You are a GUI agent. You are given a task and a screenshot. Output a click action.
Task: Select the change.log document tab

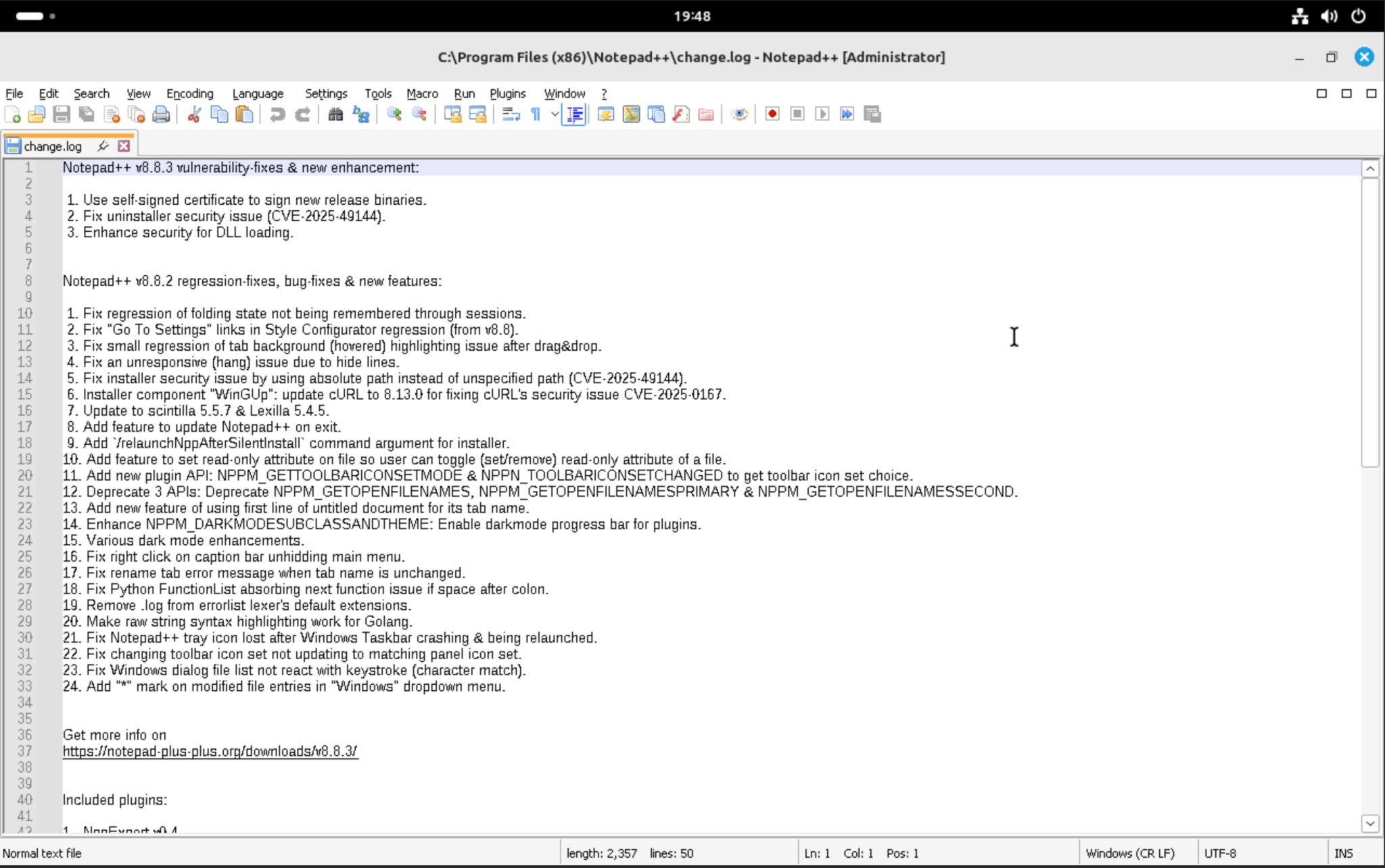[x=53, y=145]
